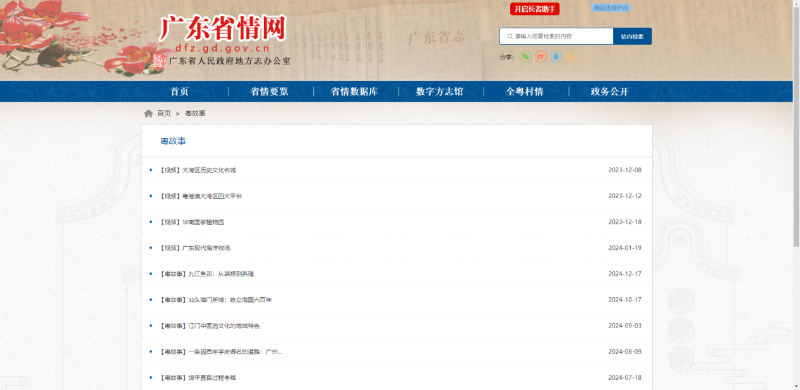Click the dfz.gd.gov.cn URL text
The image size is (800, 390).
pyautogui.click(x=222, y=49)
